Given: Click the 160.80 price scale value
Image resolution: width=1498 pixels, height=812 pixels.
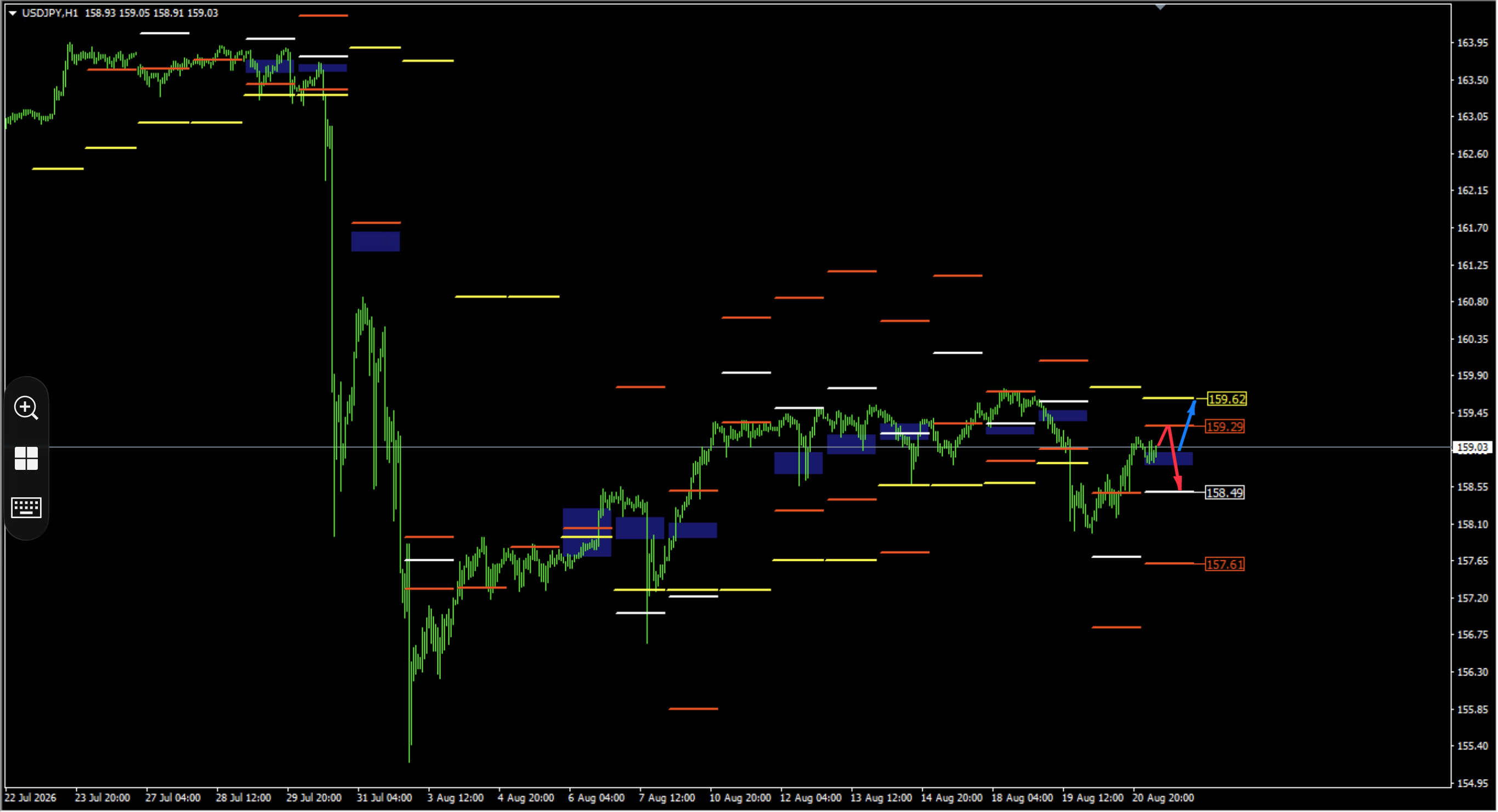Looking at the screenshot, I should coord(1472,302).
